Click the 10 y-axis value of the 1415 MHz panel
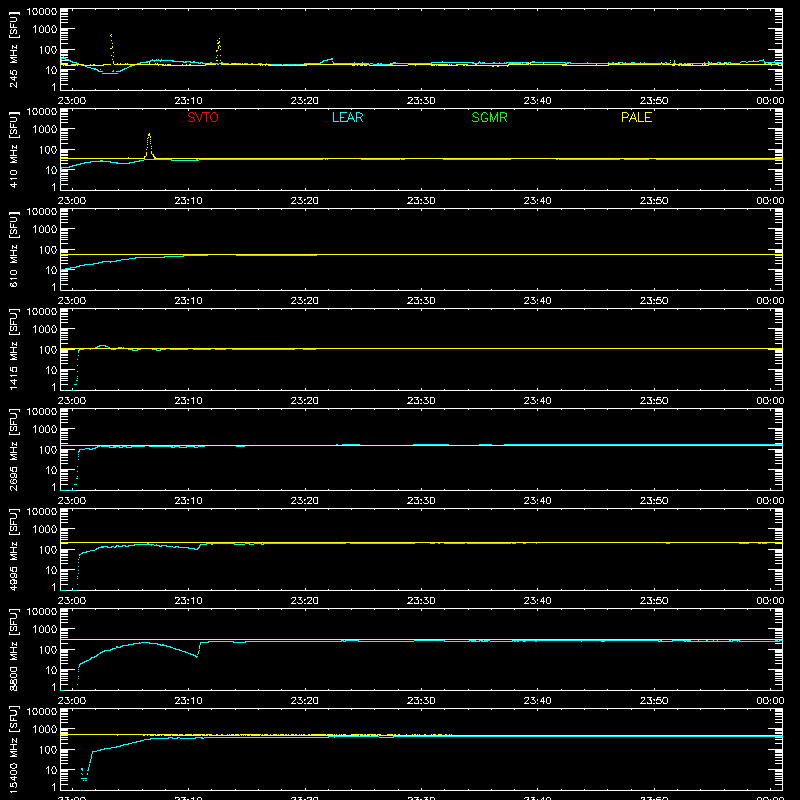The height and width of the screenshot is (800, 800). (51, 370)
